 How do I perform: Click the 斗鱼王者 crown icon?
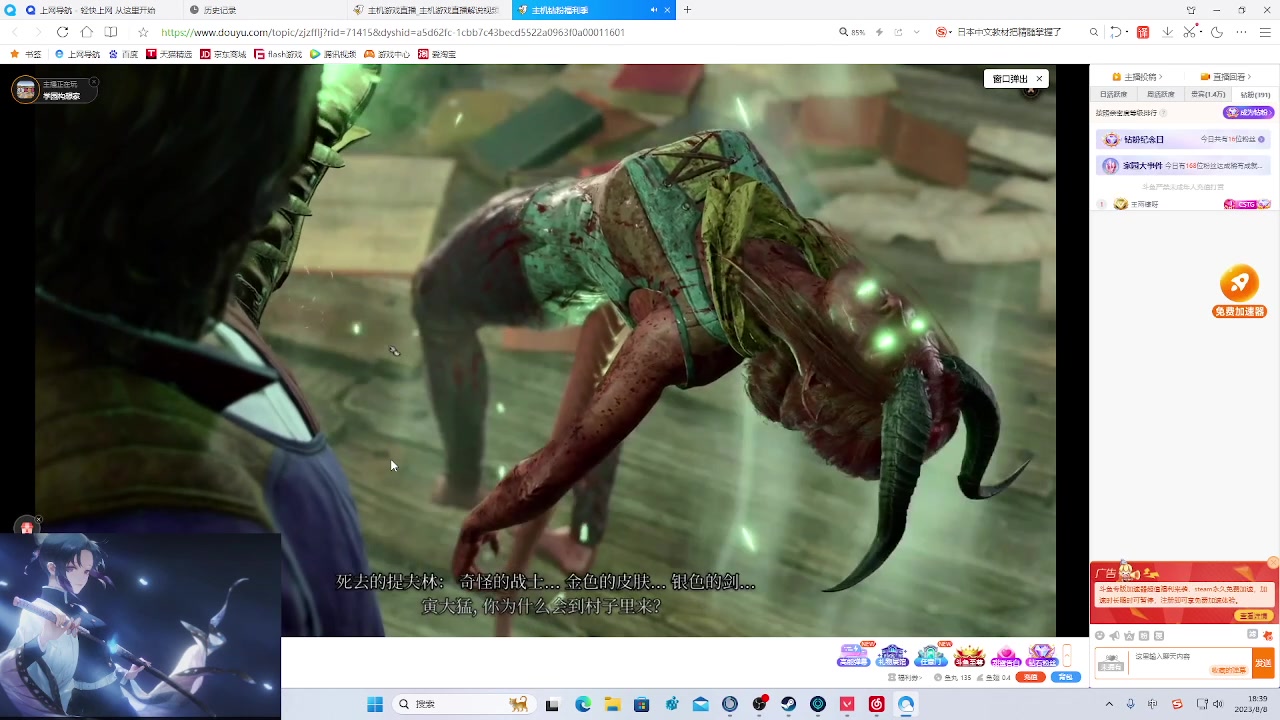[969, 655]
